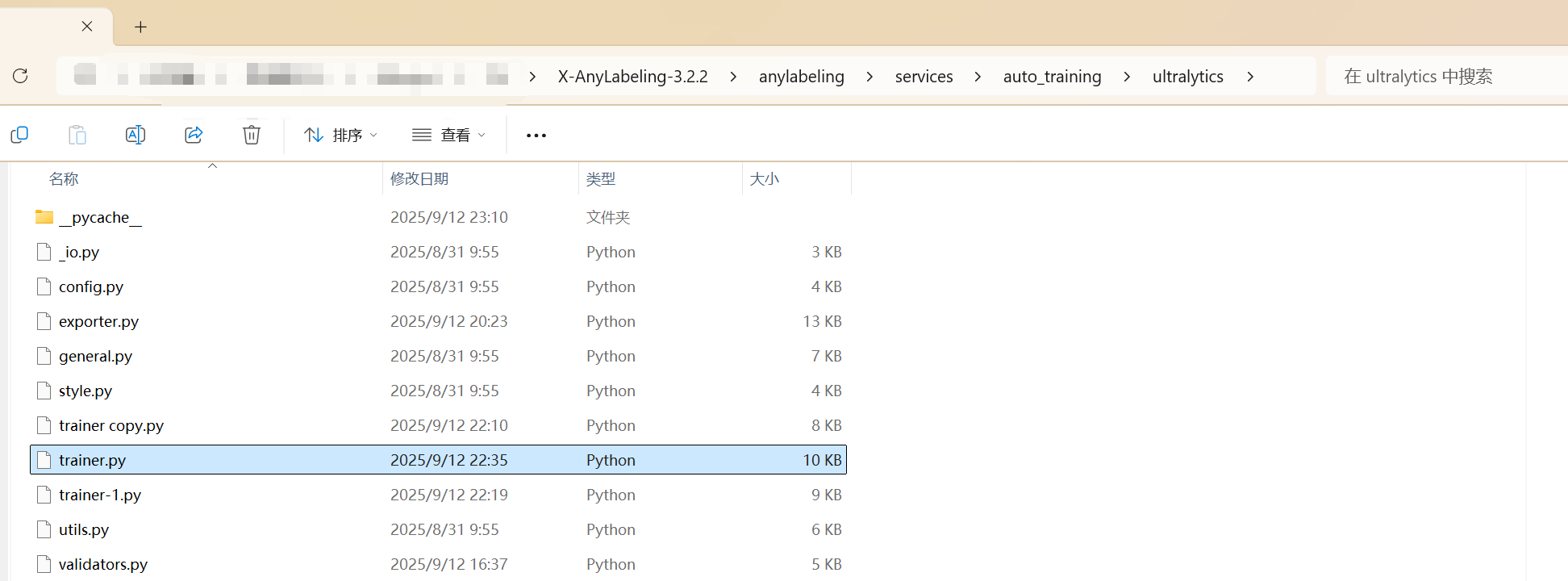The width and height of the screenshot is (1568, 581).
Task: Click the style.py file name
Action: [x=85, y=391]
